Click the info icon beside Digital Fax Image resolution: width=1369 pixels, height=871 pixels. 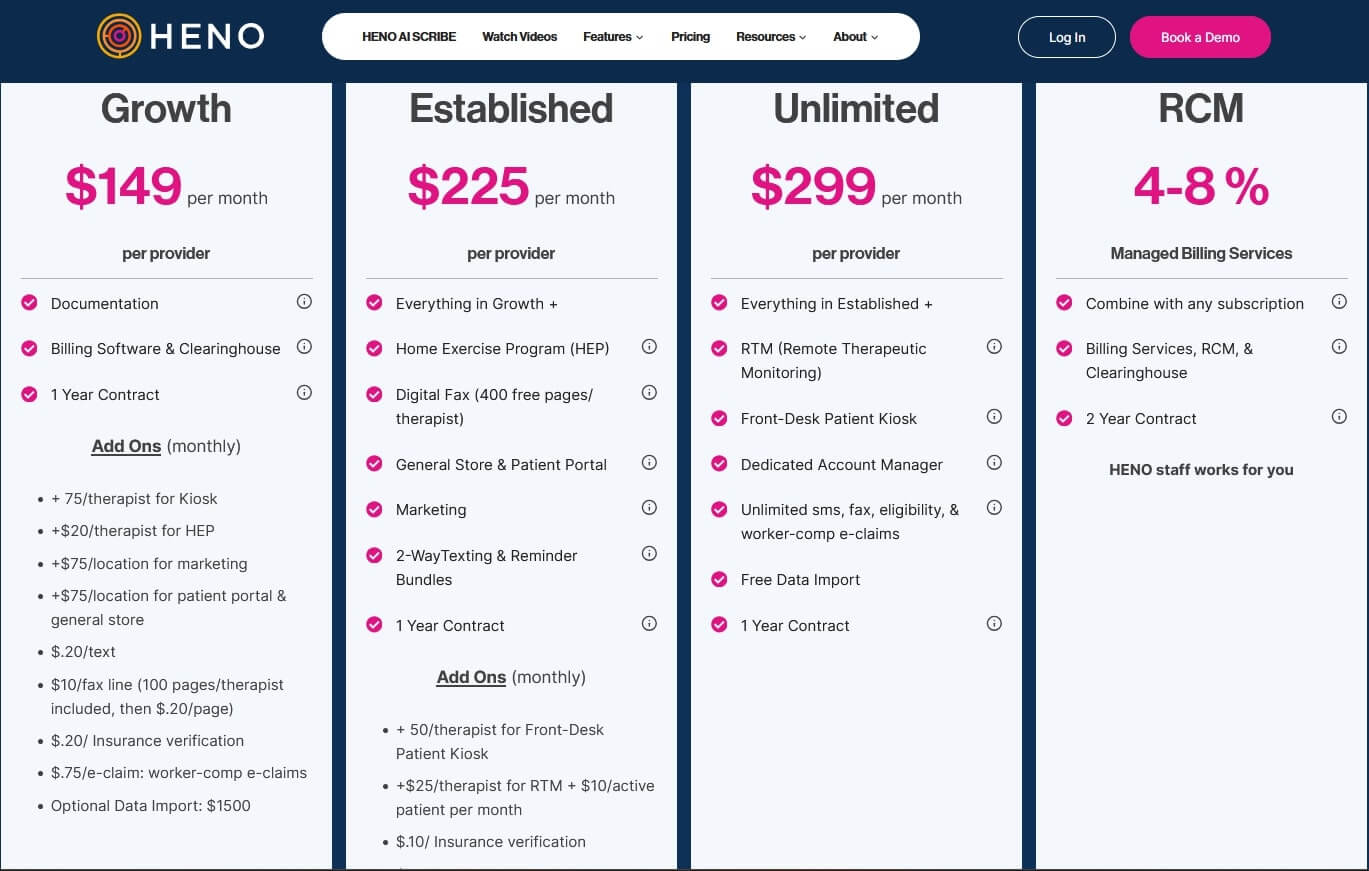pos(650,393)
